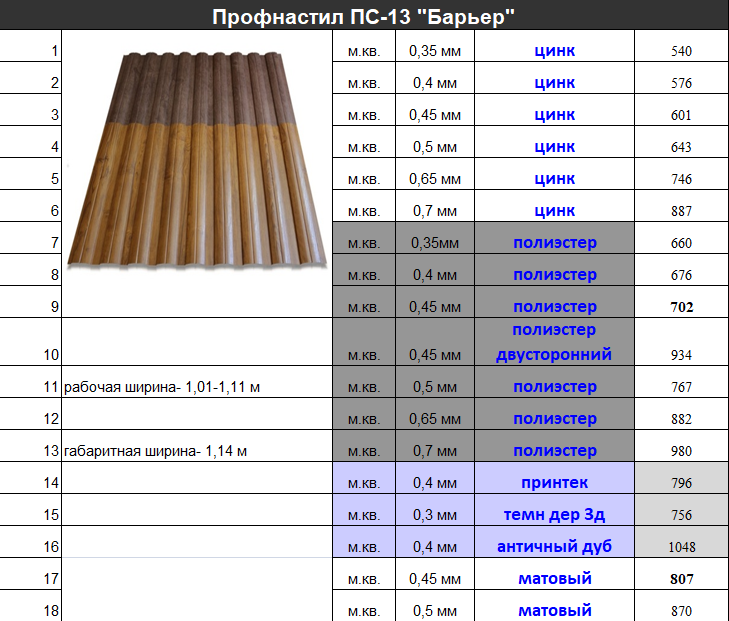This screenshot has width=729, height=621.
Task: Click row number 18
Action: coord(51,611)
